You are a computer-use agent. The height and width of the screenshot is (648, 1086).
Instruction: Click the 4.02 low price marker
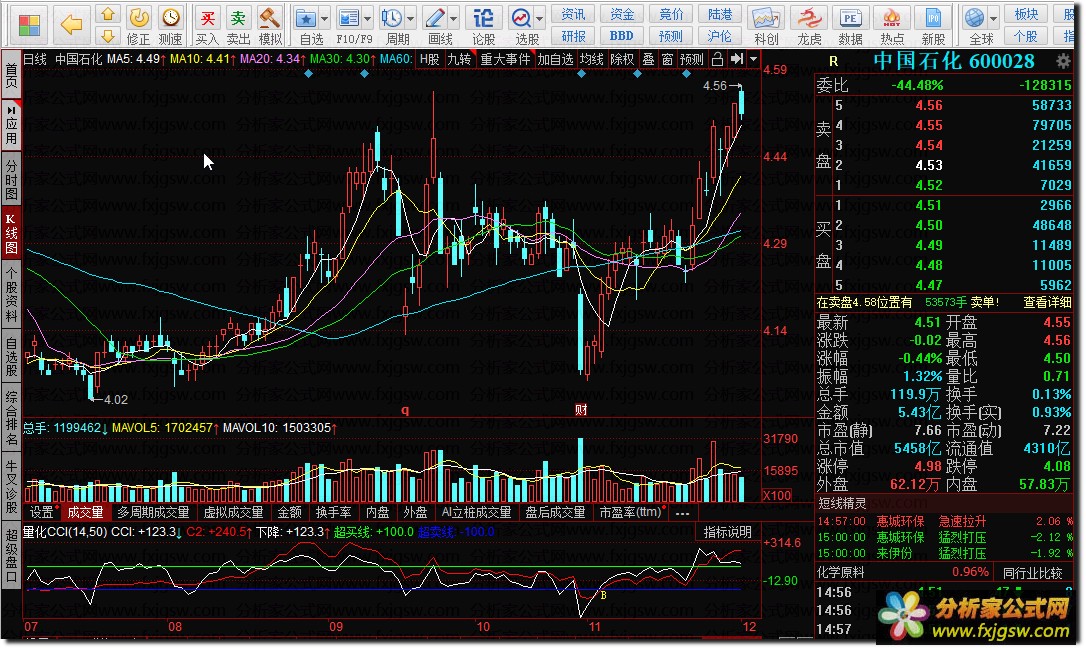click(115, 399)
